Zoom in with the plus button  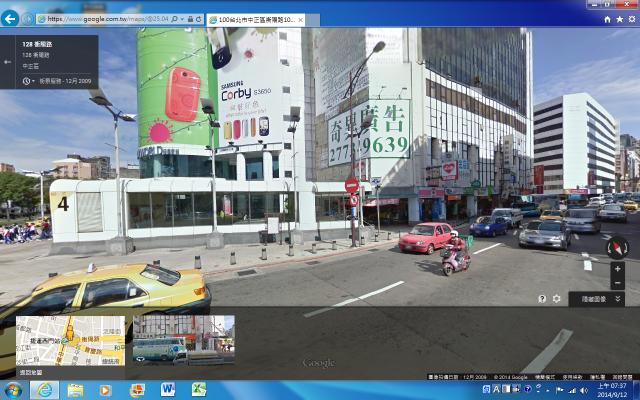point(617,269)
